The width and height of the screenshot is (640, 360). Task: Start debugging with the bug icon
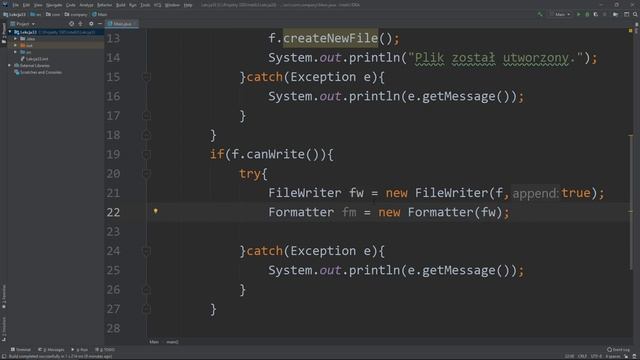(587, 14)
